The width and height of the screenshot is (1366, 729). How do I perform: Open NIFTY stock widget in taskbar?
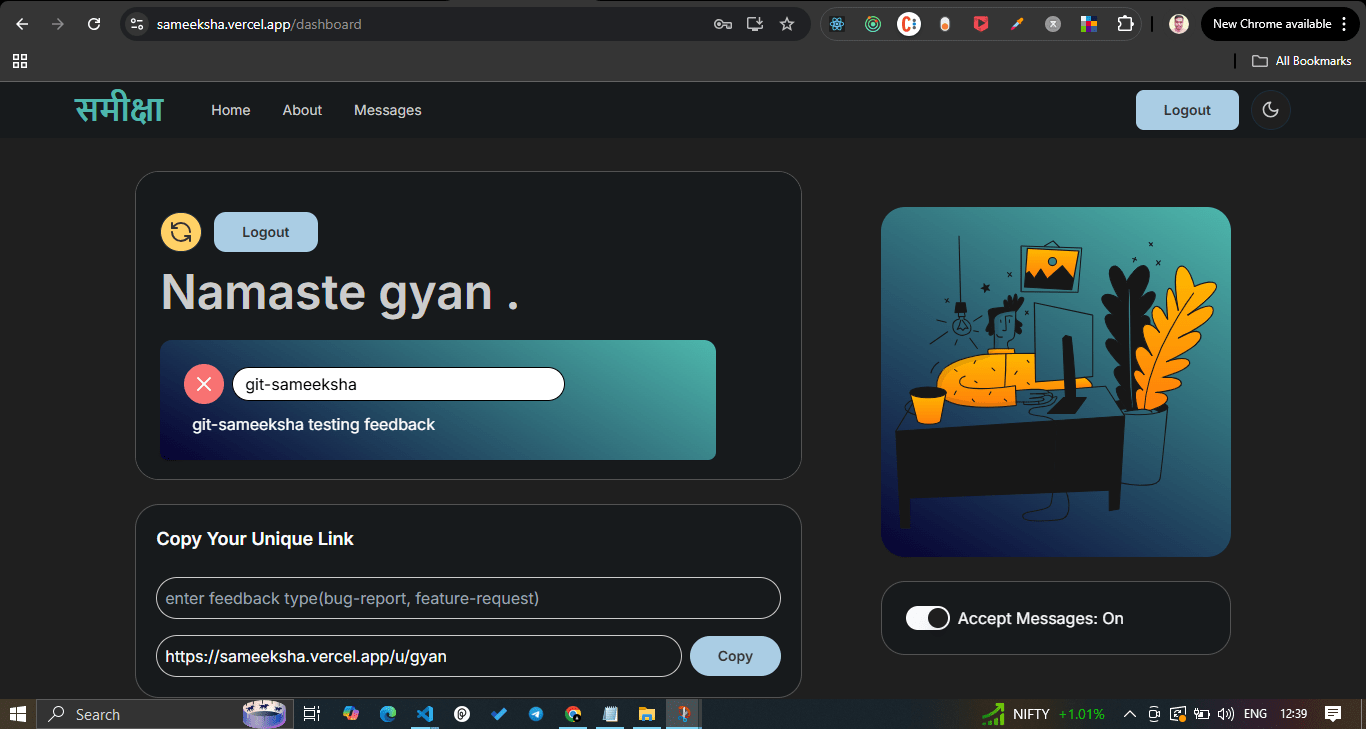(1043, 714)
